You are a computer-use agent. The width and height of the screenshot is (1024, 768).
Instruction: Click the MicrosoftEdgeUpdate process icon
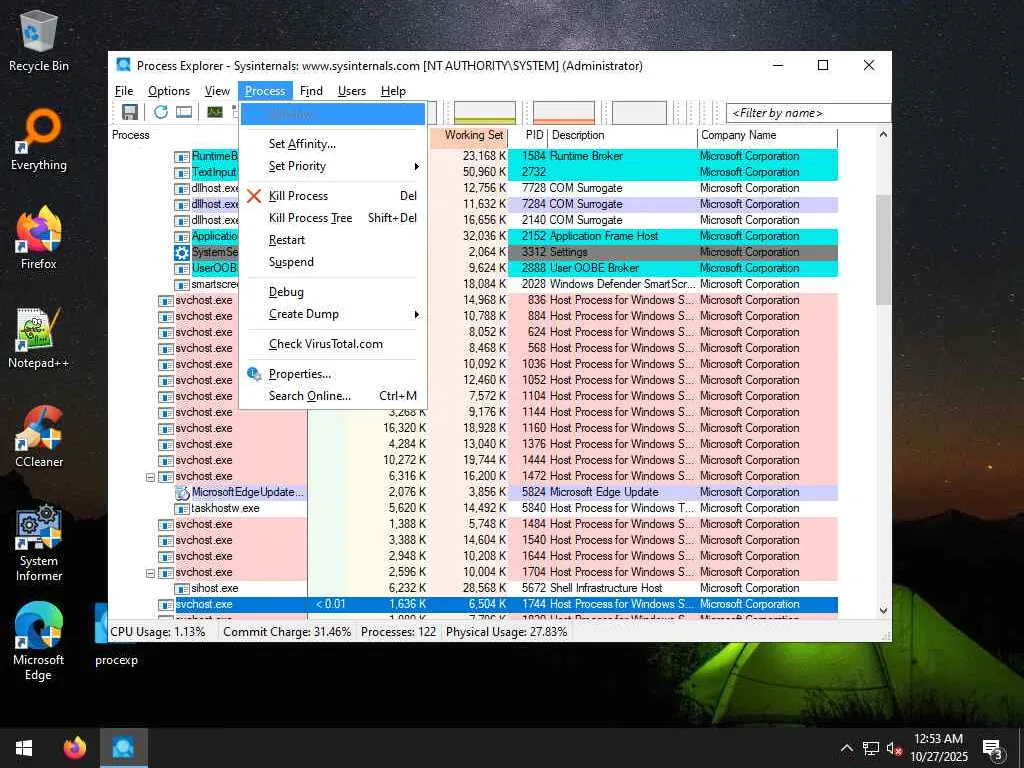click(182, 492)
